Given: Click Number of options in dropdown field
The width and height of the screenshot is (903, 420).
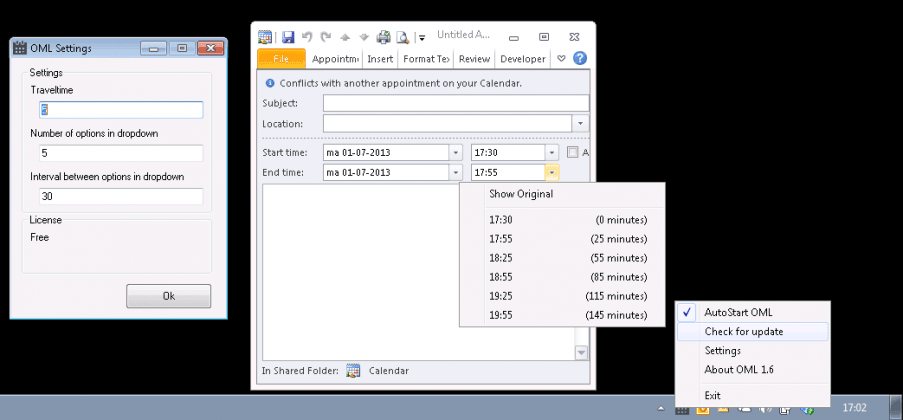Looking at the screenshot, I should 121,153.
